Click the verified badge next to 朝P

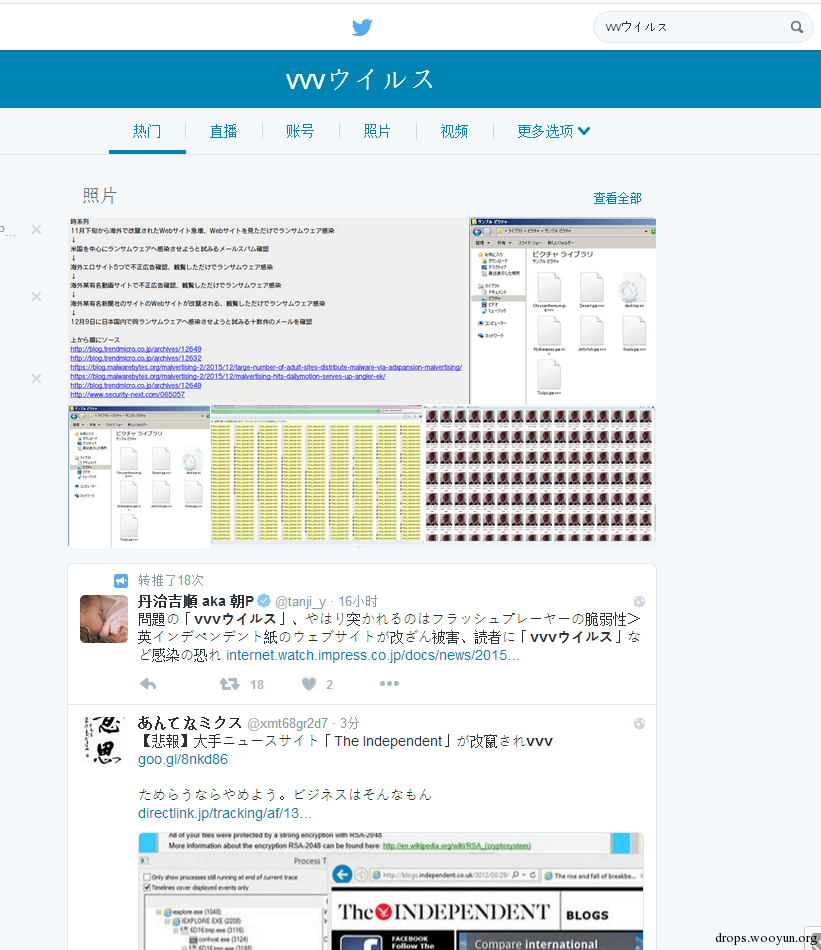click(264, 601)
